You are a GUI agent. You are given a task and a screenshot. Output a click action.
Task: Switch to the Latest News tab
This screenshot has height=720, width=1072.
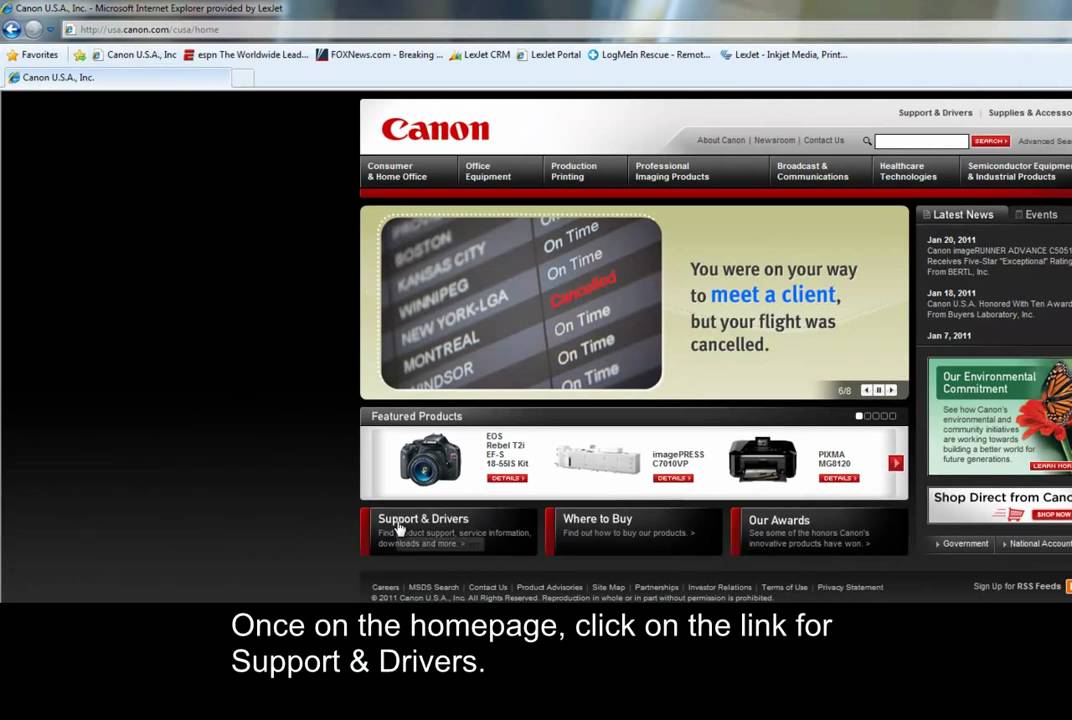(961, 215)
